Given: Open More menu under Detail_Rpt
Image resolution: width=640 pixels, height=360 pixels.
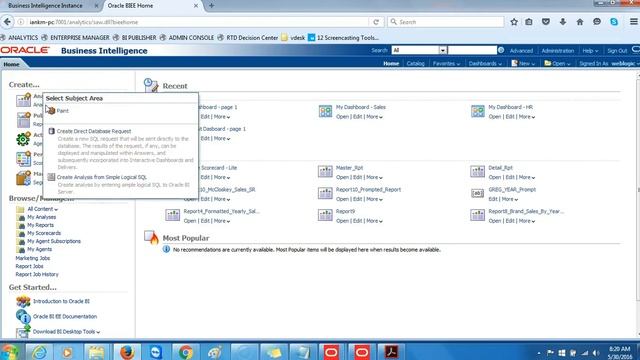Looking at the screenshot, I should pyautogui.click(x=527, y=177).
